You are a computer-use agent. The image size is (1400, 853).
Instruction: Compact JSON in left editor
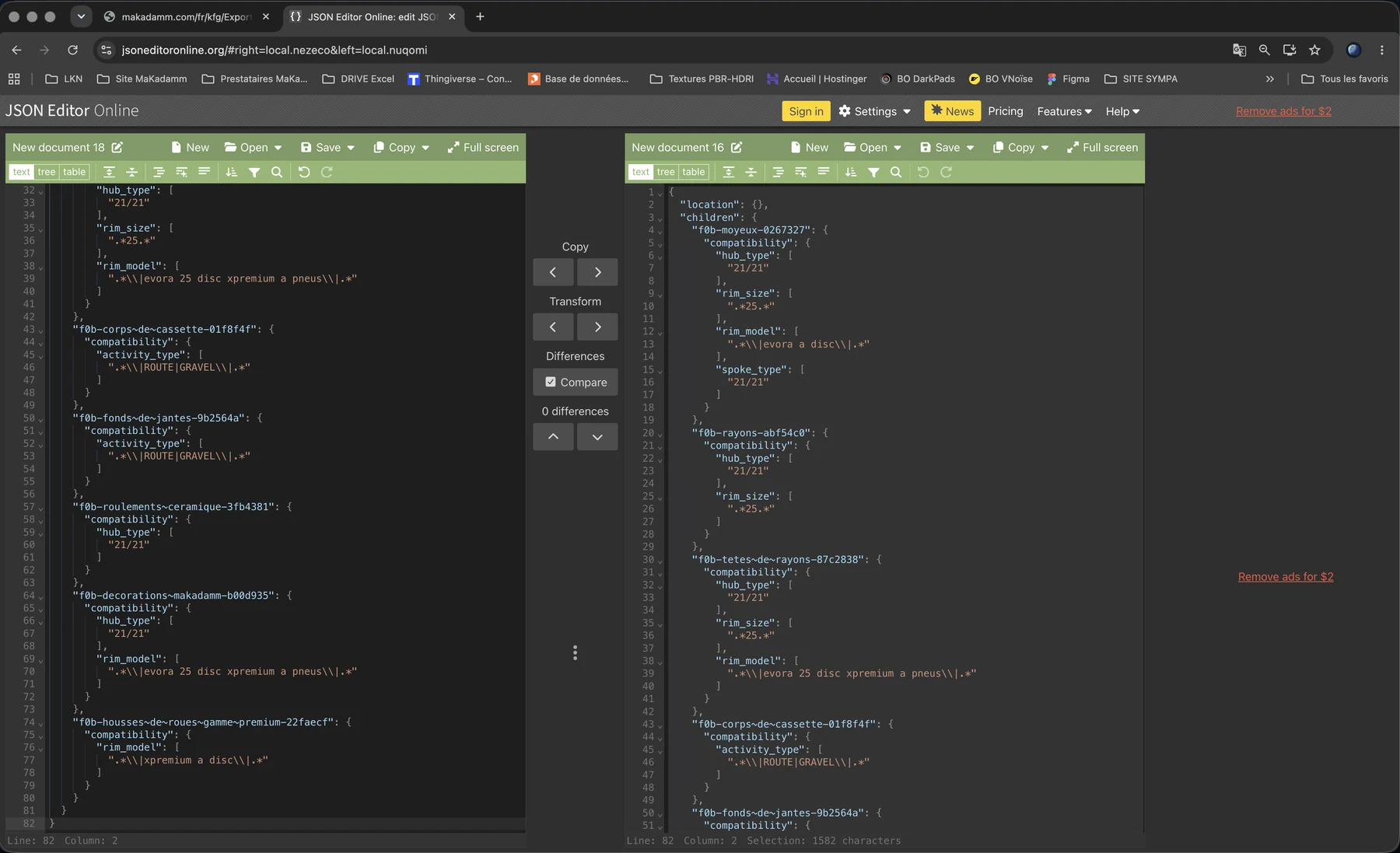[x=204, y=173]
